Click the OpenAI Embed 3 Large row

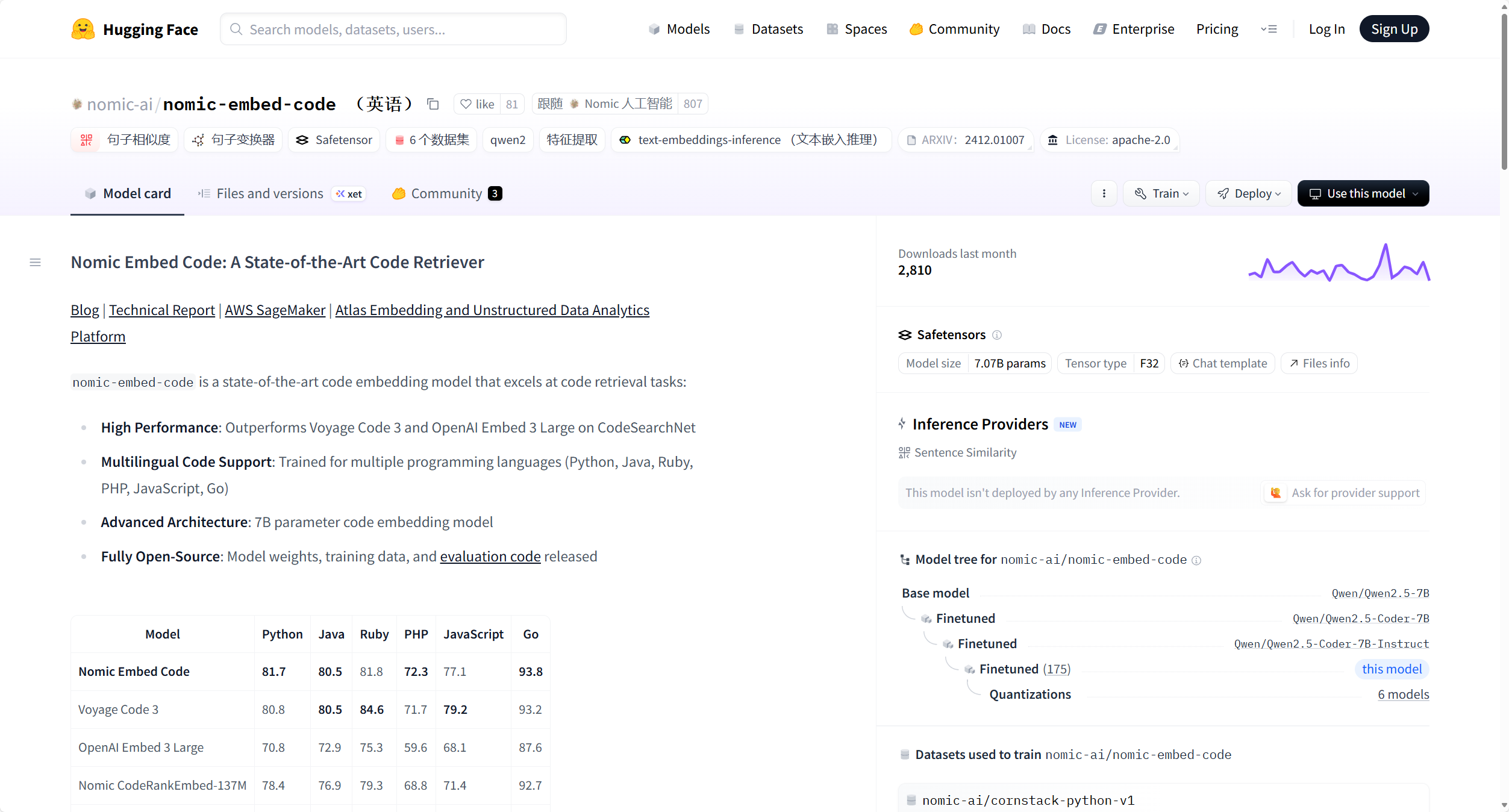(310, 748)
